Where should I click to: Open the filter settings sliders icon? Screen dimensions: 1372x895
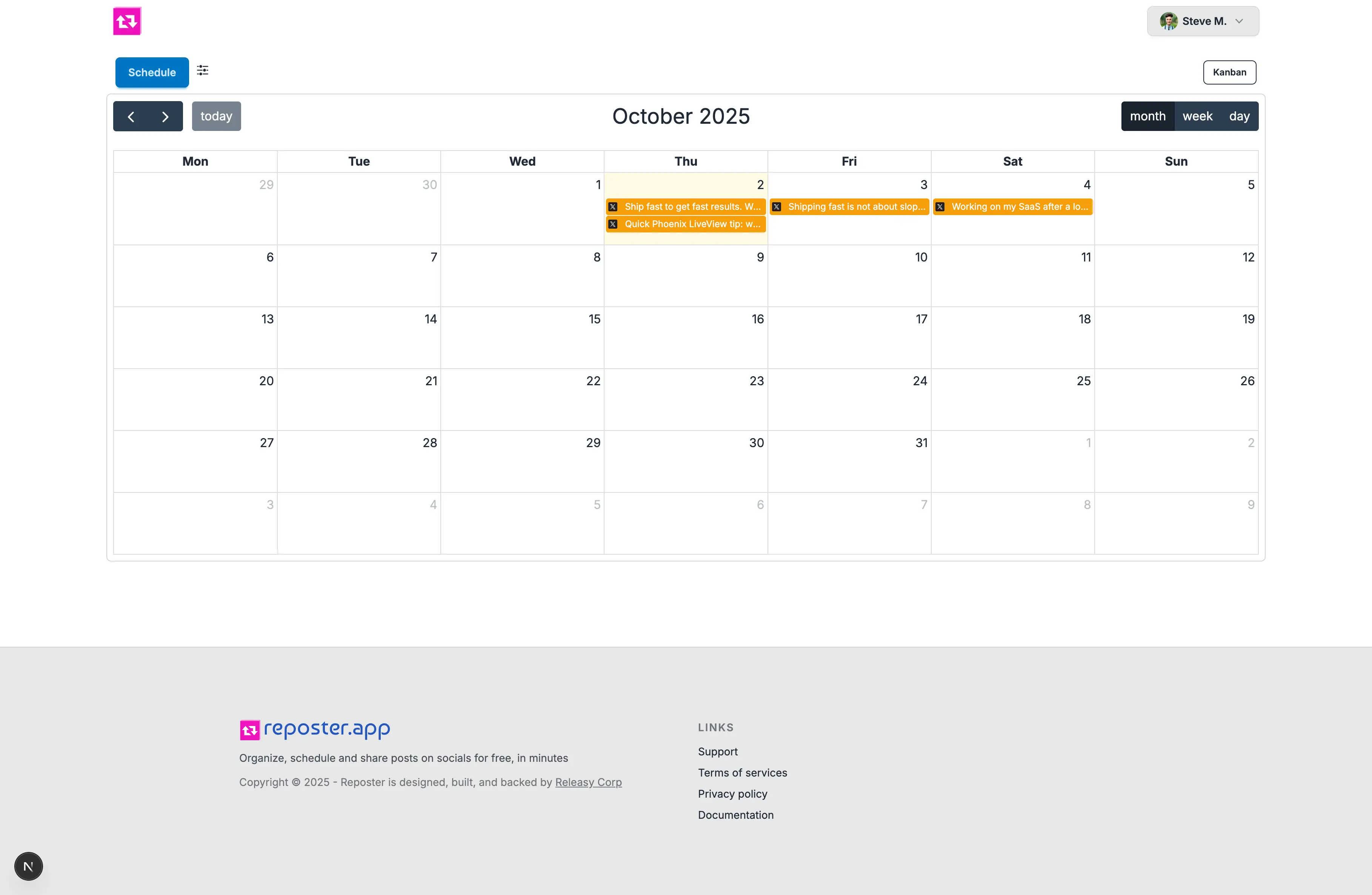(x=202, y=70)
